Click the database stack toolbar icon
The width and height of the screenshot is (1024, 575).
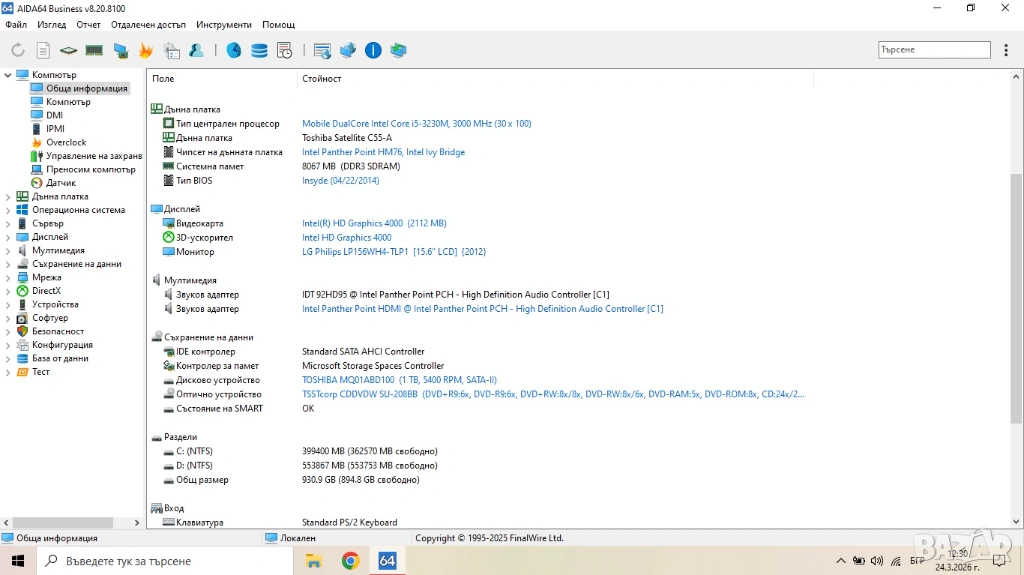(259, 50)
